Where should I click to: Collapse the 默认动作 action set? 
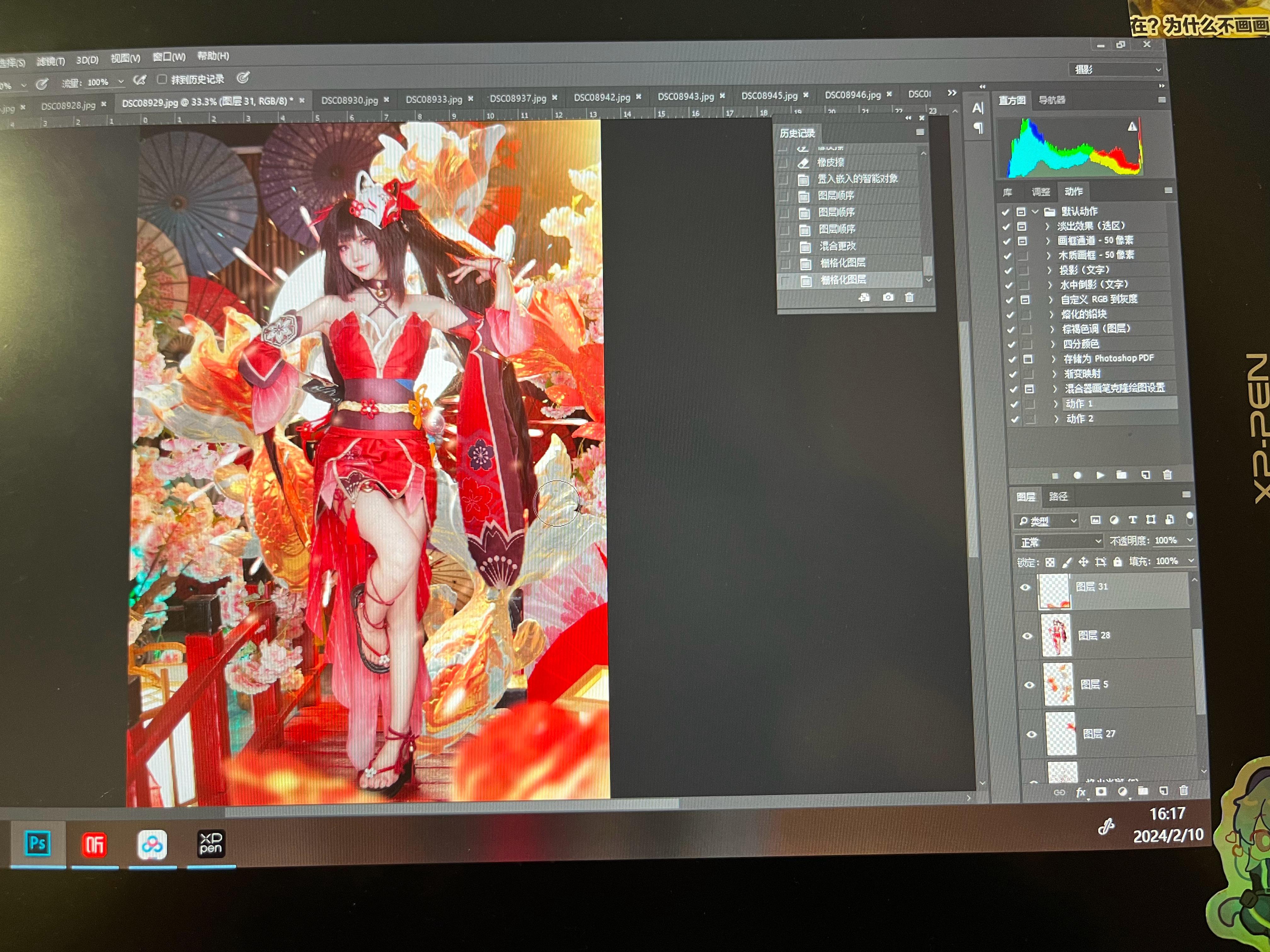click(x=1035, y=212)
